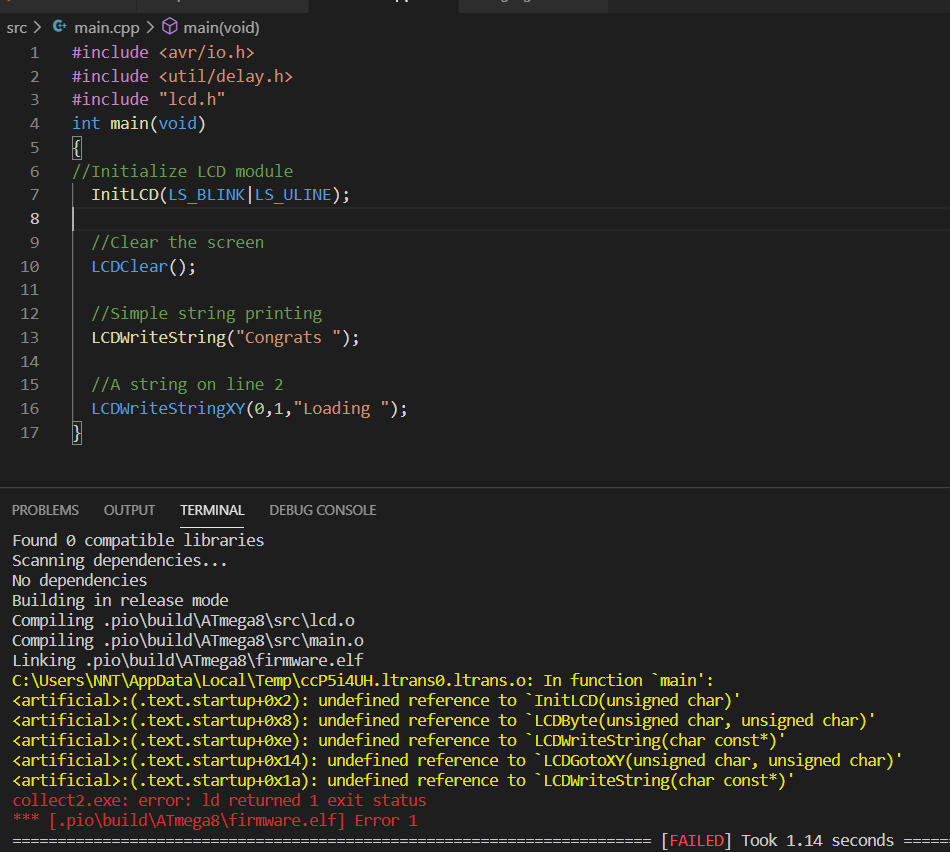Click line number 8 in the gutter

(35, 219)
